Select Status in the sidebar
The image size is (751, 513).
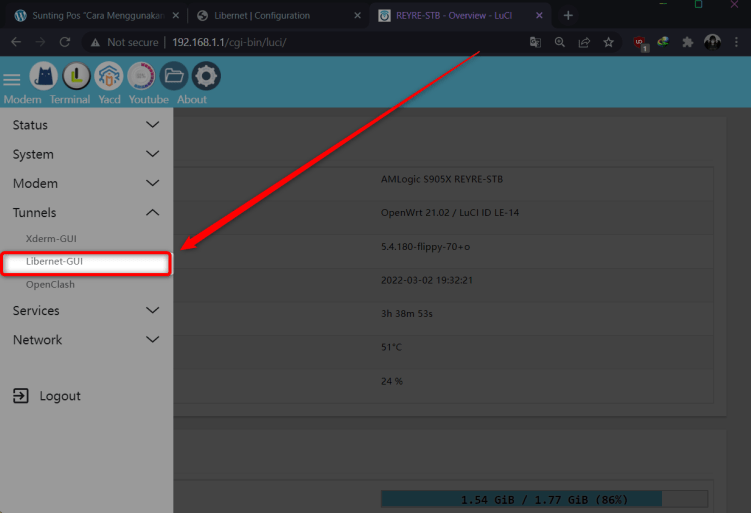[x=30, y=125]
